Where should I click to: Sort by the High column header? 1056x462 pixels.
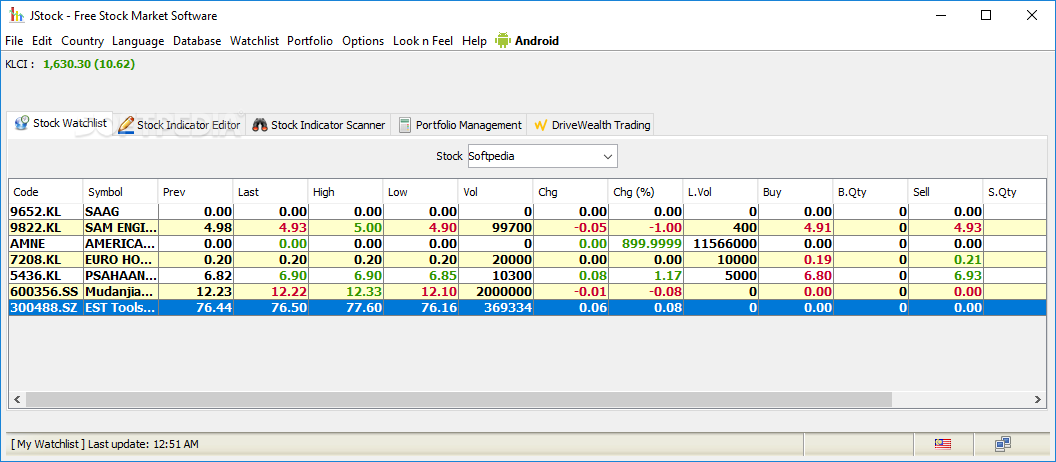coord(345,192)
